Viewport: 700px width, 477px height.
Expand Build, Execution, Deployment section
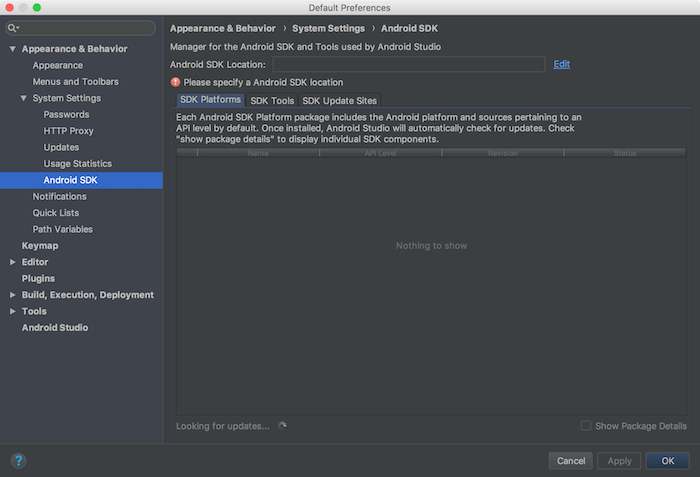pos(12,295)
